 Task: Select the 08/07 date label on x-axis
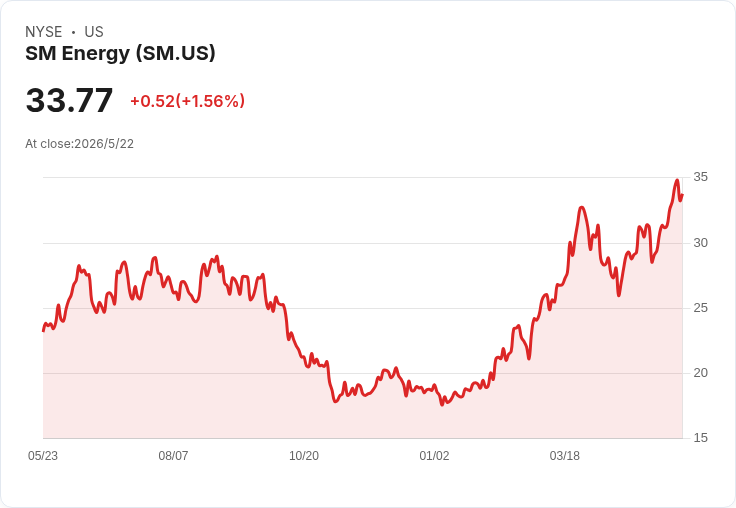coord(173,456)
